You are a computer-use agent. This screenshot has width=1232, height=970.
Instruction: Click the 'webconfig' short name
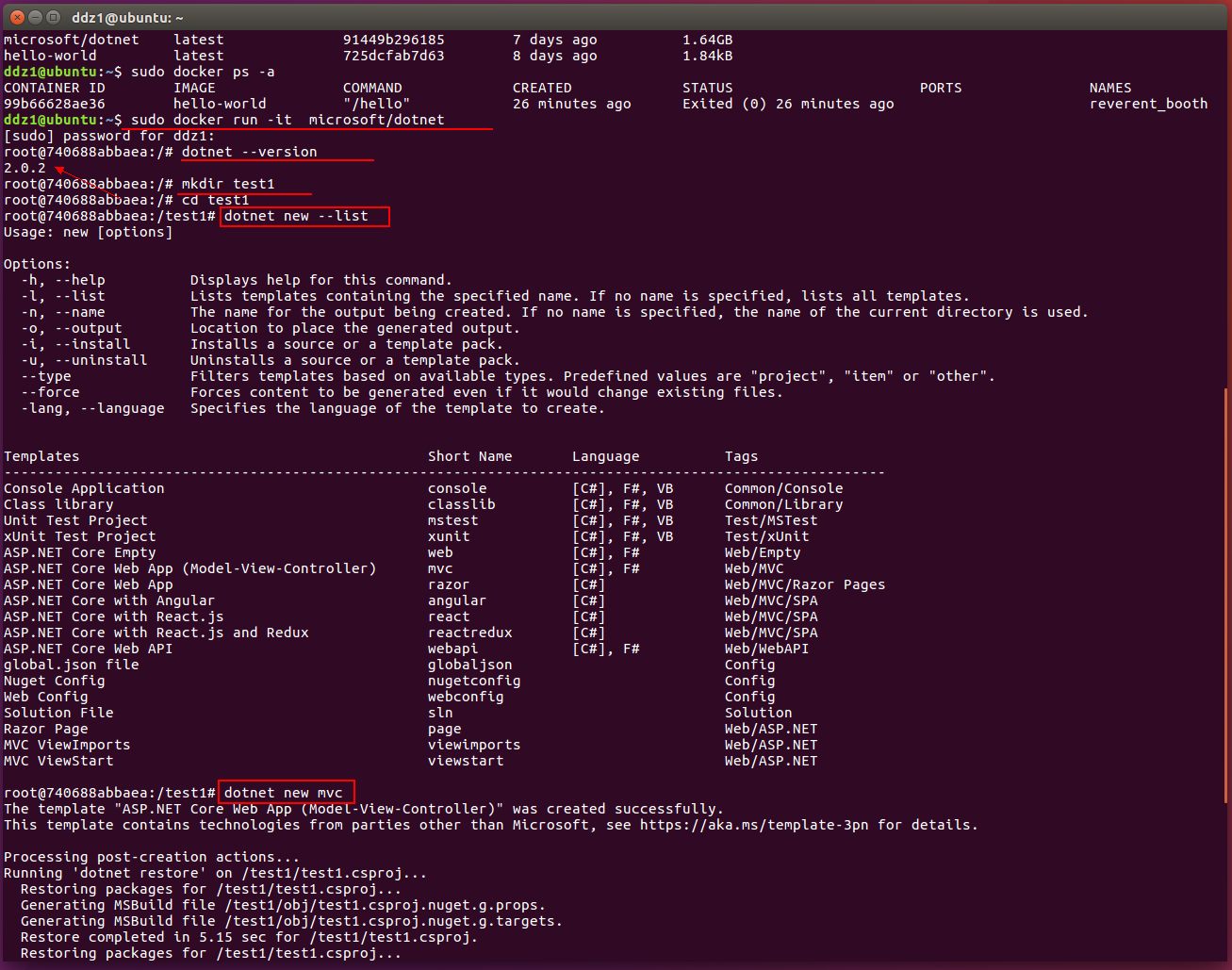(466, 697)
